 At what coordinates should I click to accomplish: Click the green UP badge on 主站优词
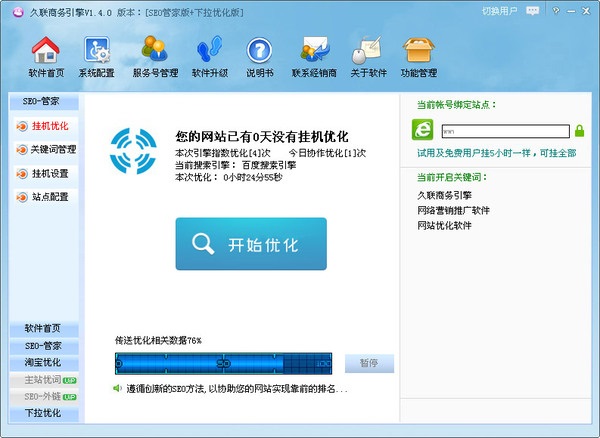click(x=70, y=381)
